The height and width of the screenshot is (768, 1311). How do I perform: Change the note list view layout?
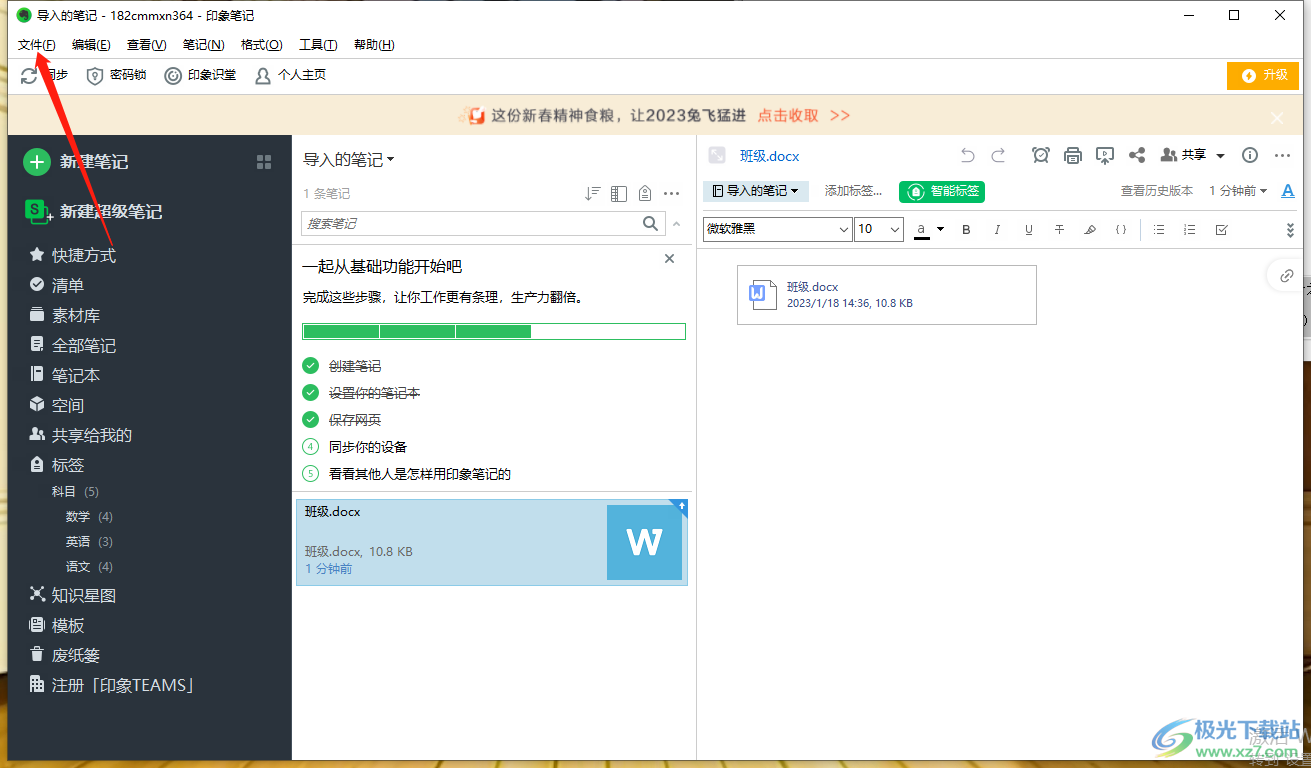(x=619, y=193)
